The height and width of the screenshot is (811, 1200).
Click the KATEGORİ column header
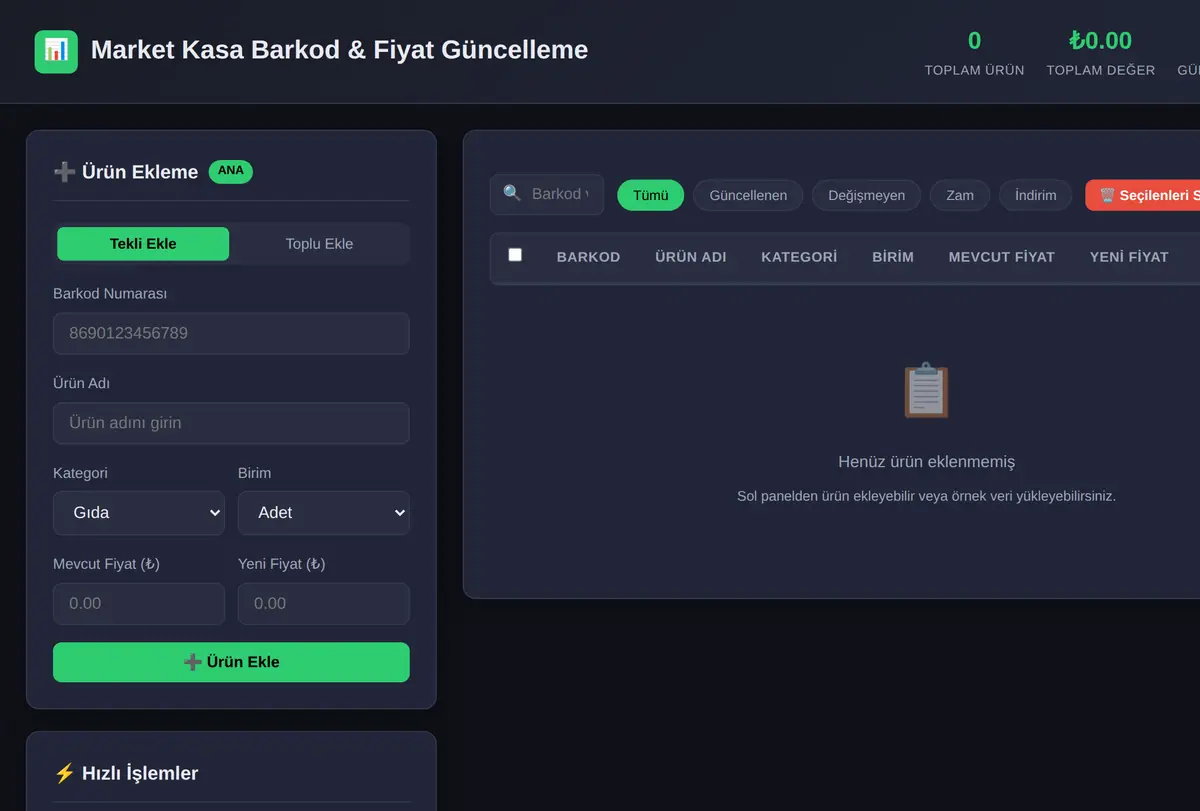click(799, 257)
